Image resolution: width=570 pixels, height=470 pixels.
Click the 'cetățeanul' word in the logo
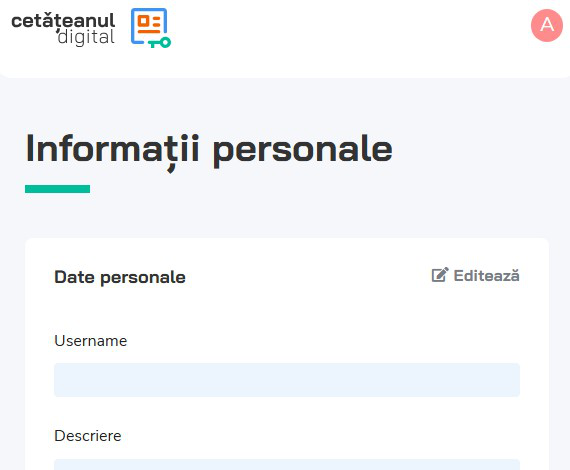pyautogui.click(x=63, y=21)
